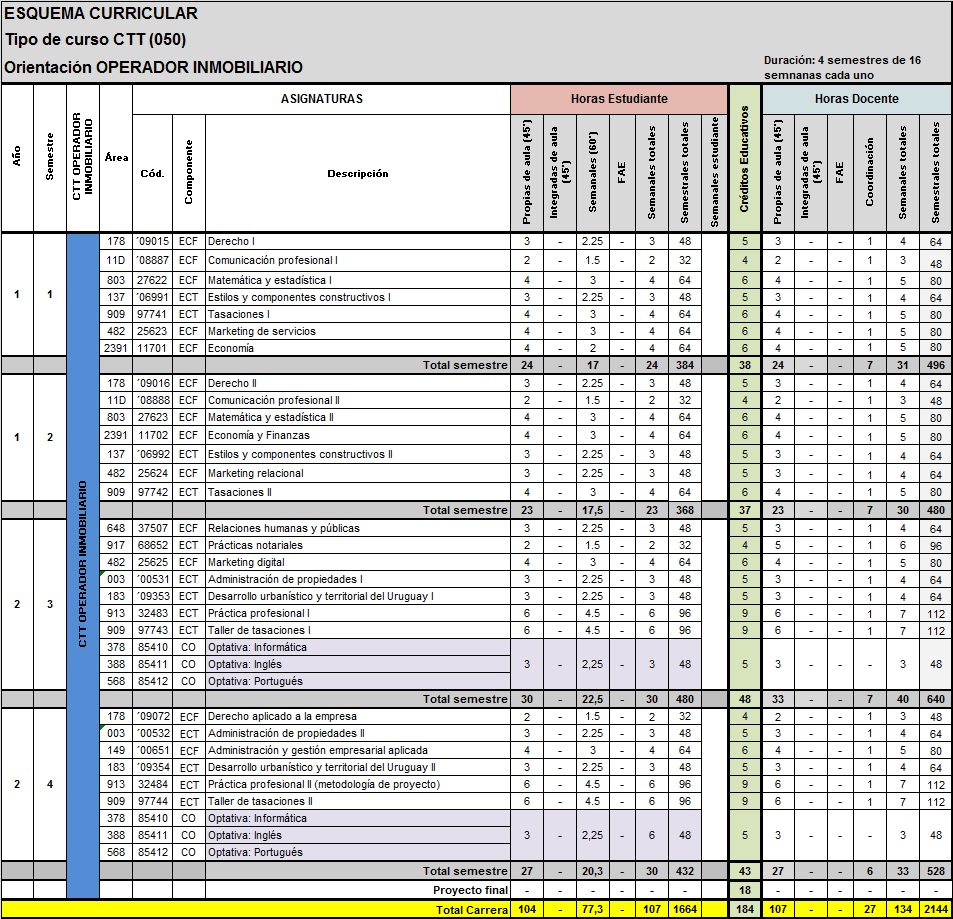Select the ESQUEMA CURRICULAR title
This screenshot has height=919, width=953.
click(x=101, y=13)
